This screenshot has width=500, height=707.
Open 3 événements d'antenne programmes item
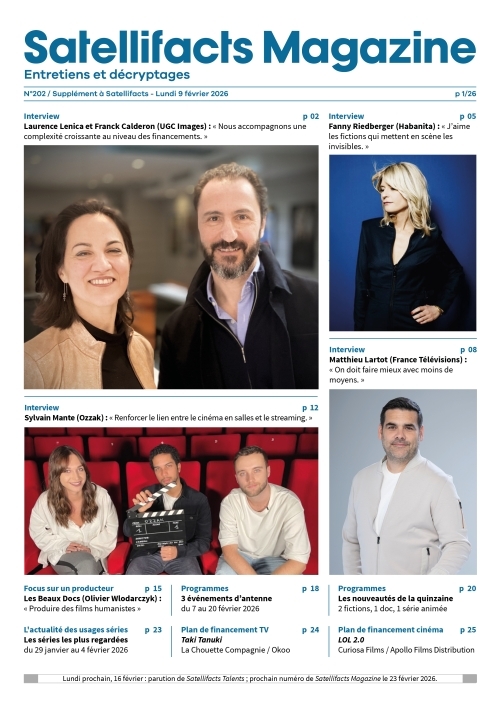tap(226, 599)
